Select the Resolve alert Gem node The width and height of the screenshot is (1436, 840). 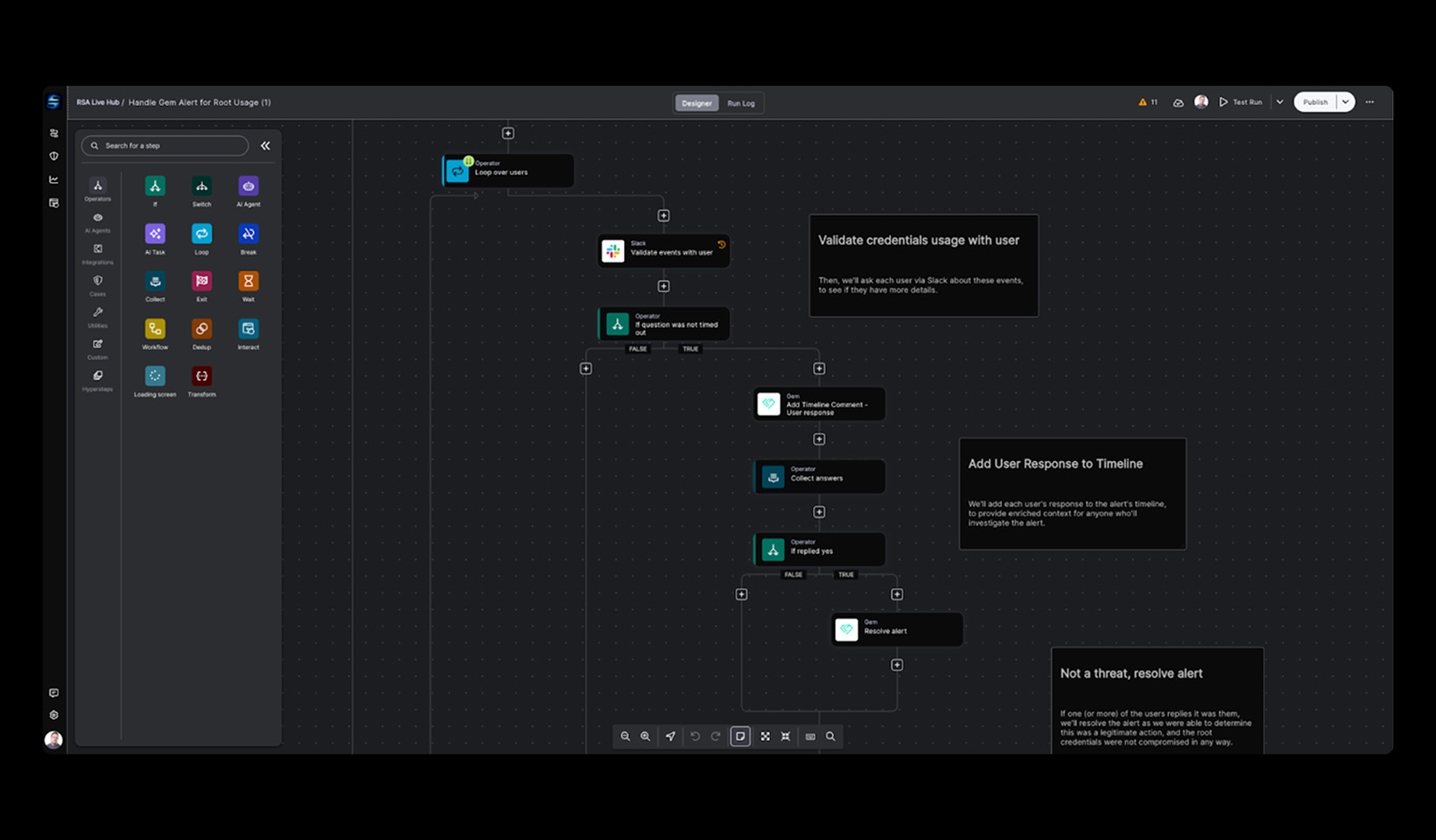[897, 630]
